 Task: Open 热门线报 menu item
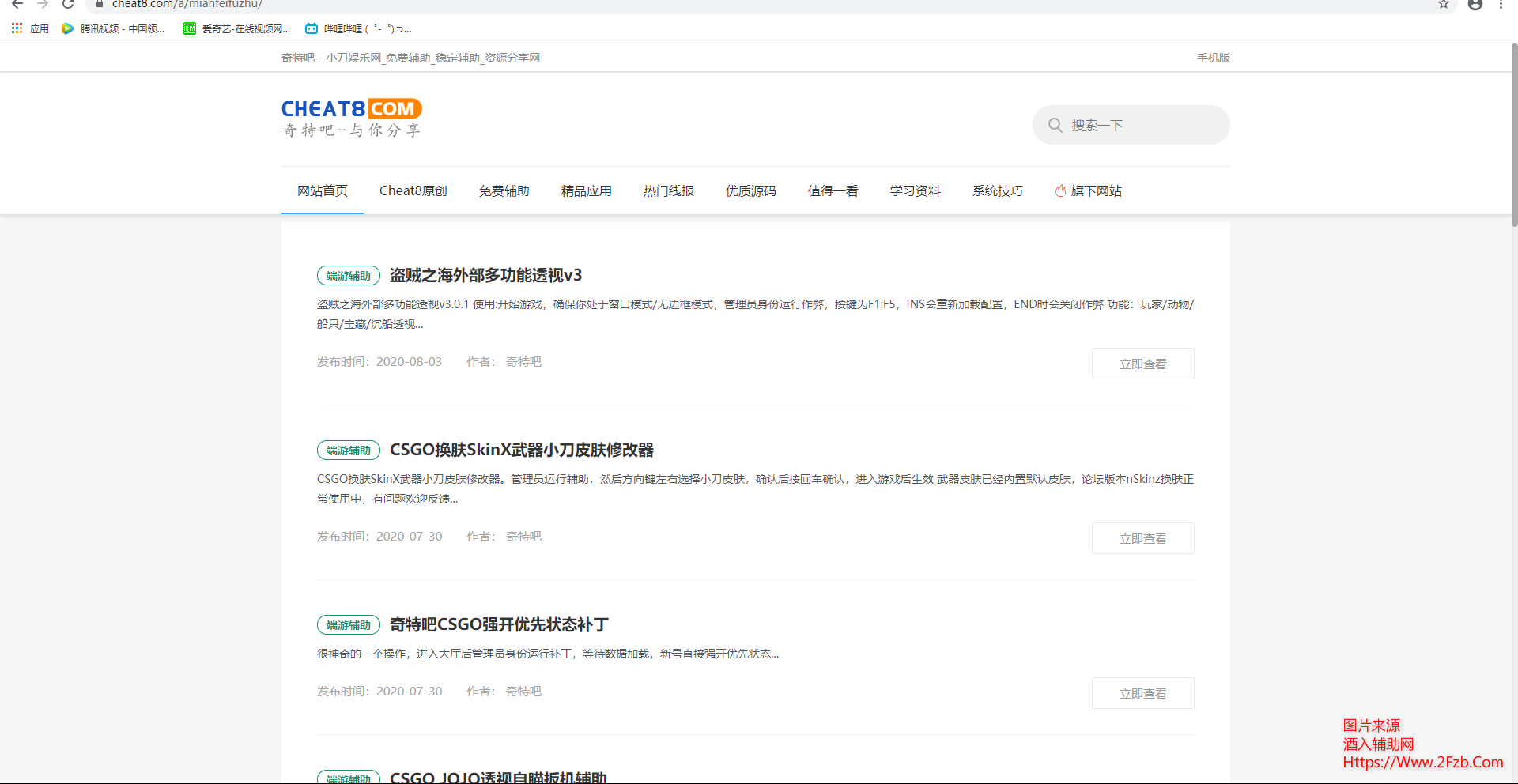tap(668, 190)
